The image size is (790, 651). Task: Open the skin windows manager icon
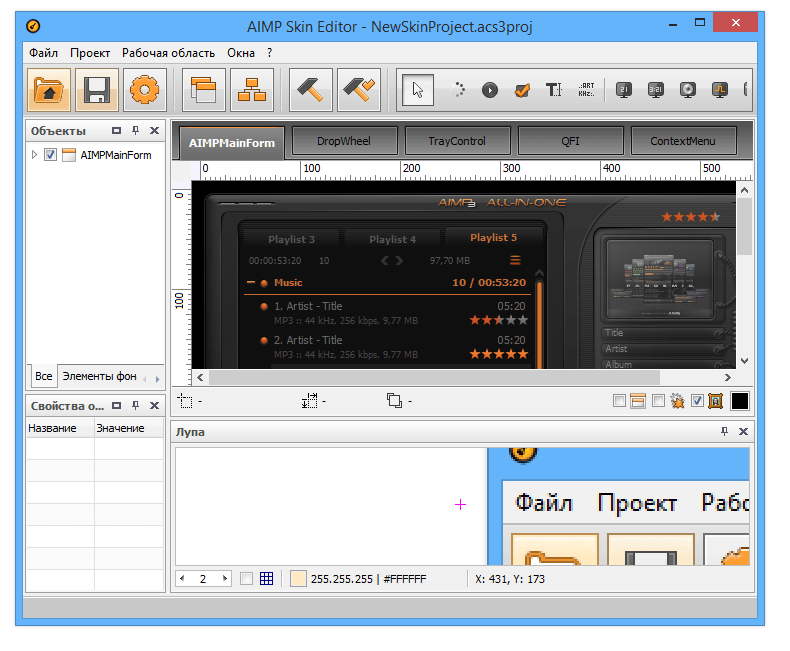pos(204,90)
